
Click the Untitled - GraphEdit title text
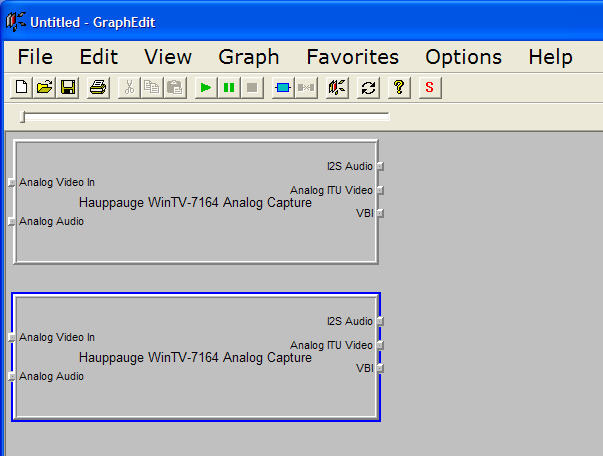coord(93,23)
